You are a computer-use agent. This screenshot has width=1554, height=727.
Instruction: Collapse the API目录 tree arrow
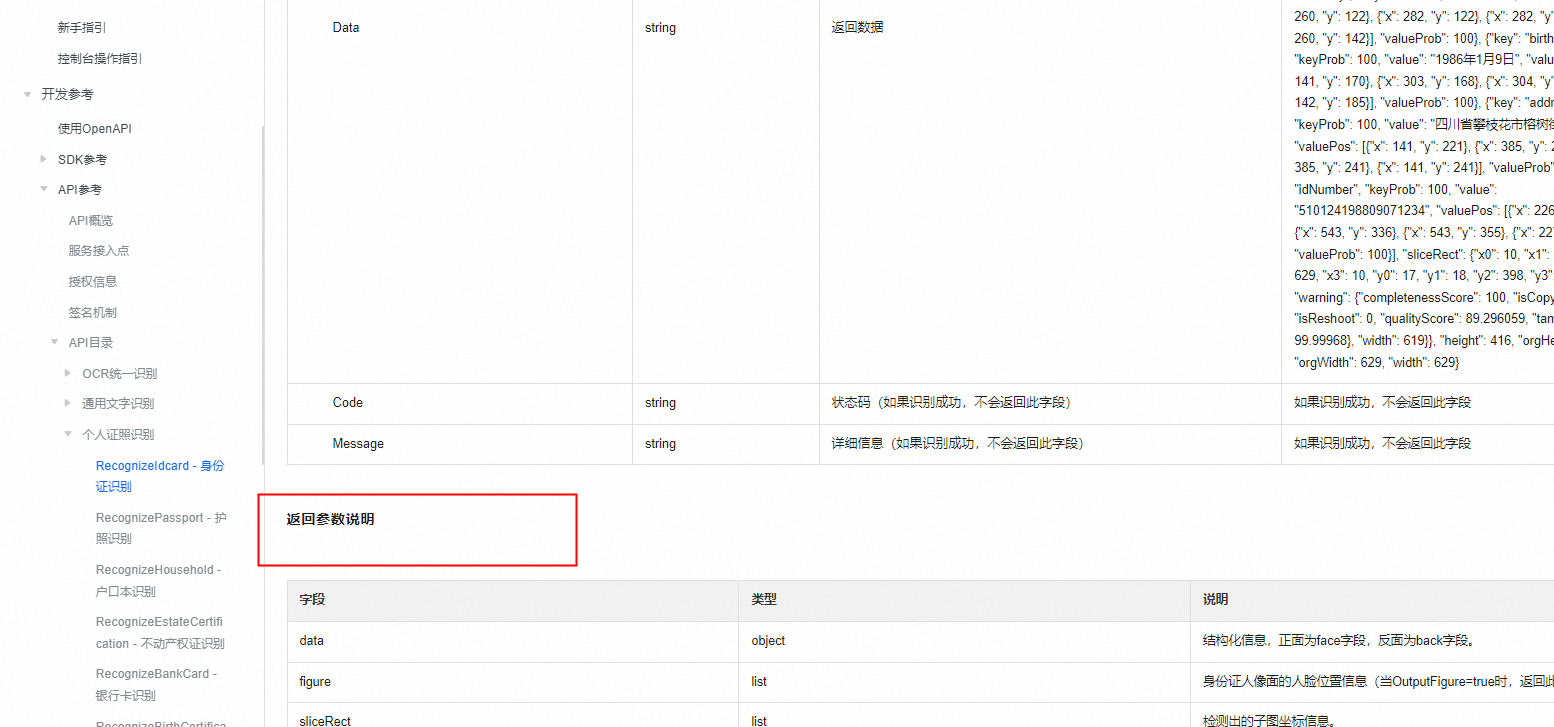55,342
